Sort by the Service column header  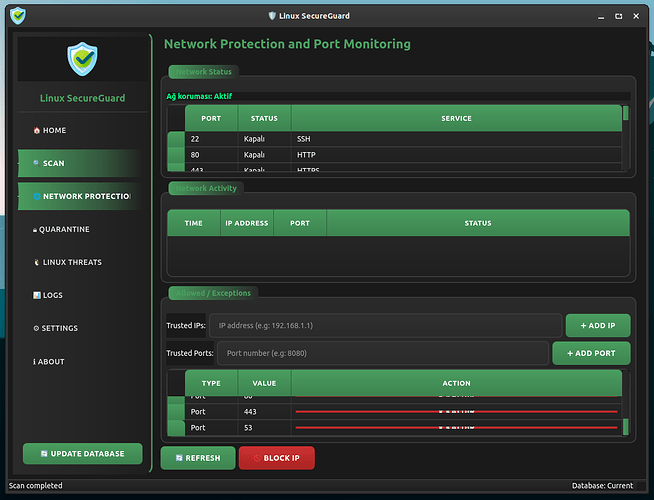[456, 118]
